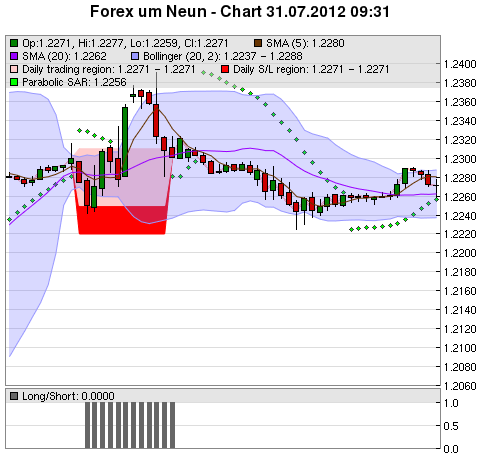Click the green candlestick OHLC legend swatch
The image size is (480, 457).
click(14, 43)
